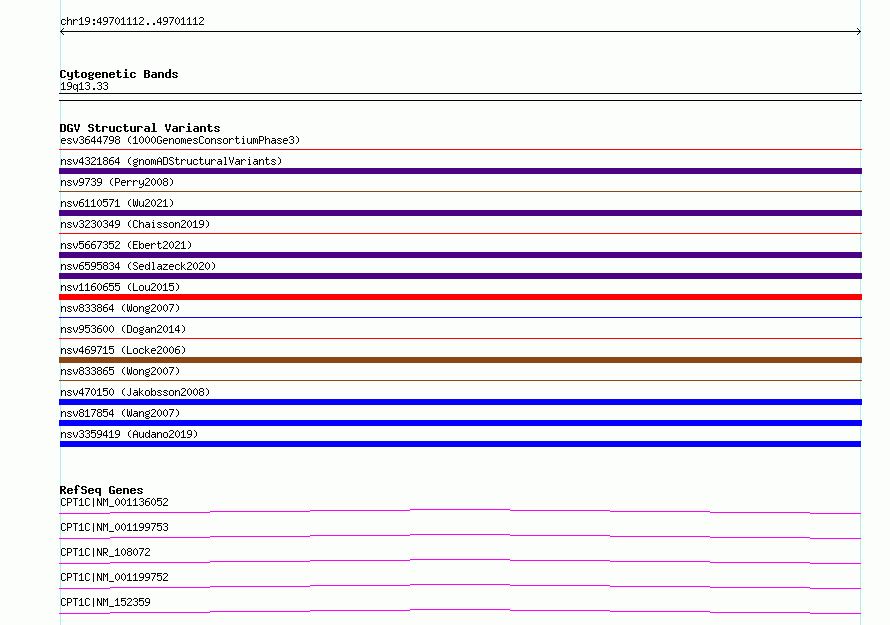
Task: Select variant nsv817854 (Wang2007) label
Action: click(120, 413)
